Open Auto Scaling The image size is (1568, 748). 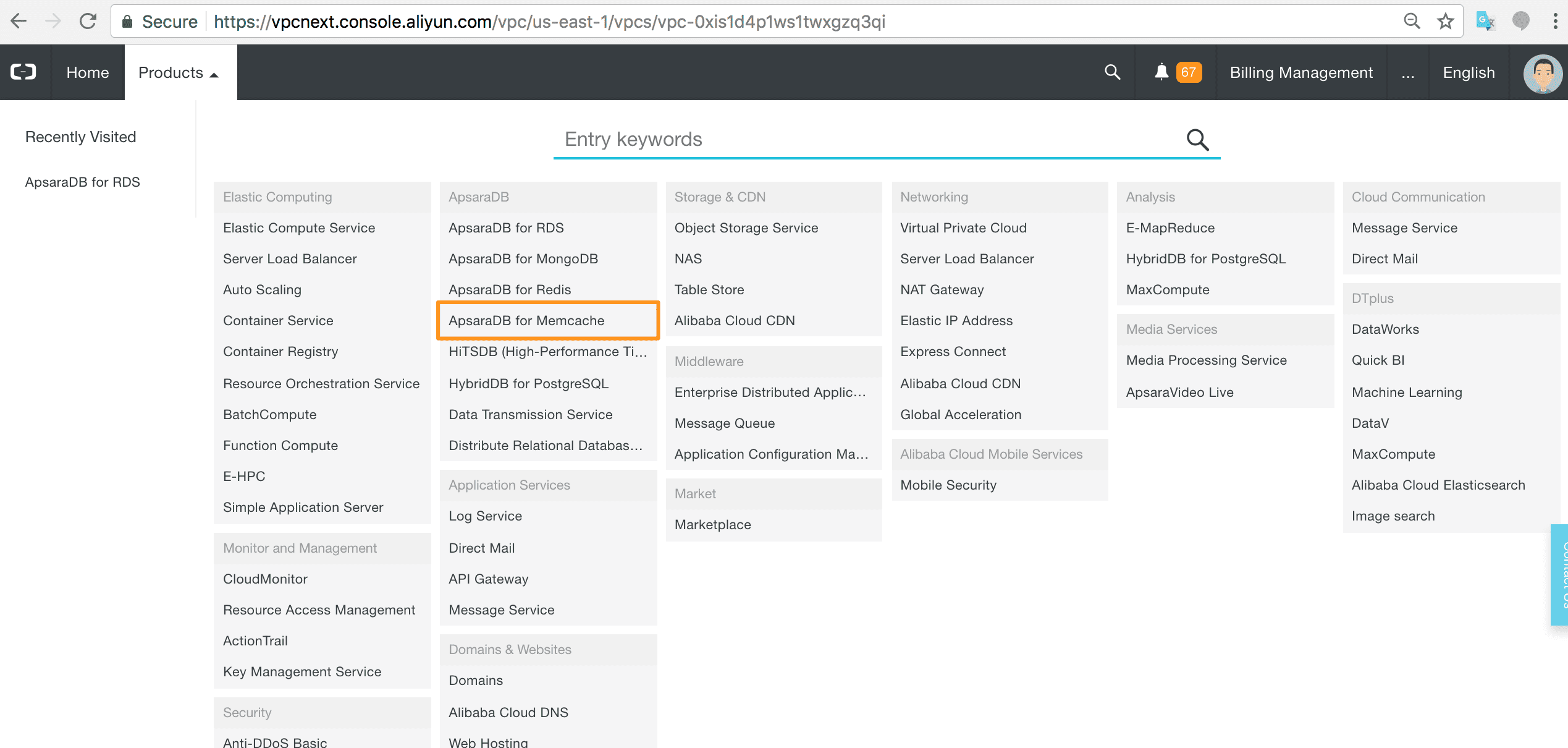tap(262, 289)
